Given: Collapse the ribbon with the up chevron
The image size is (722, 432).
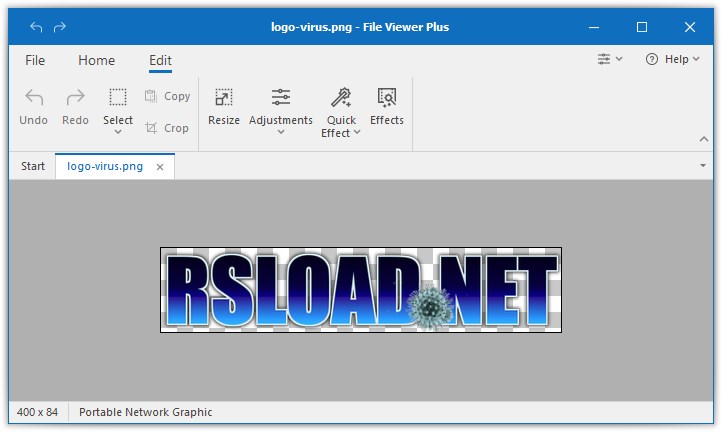Looking at the screenshot, I should coord(704,139).
